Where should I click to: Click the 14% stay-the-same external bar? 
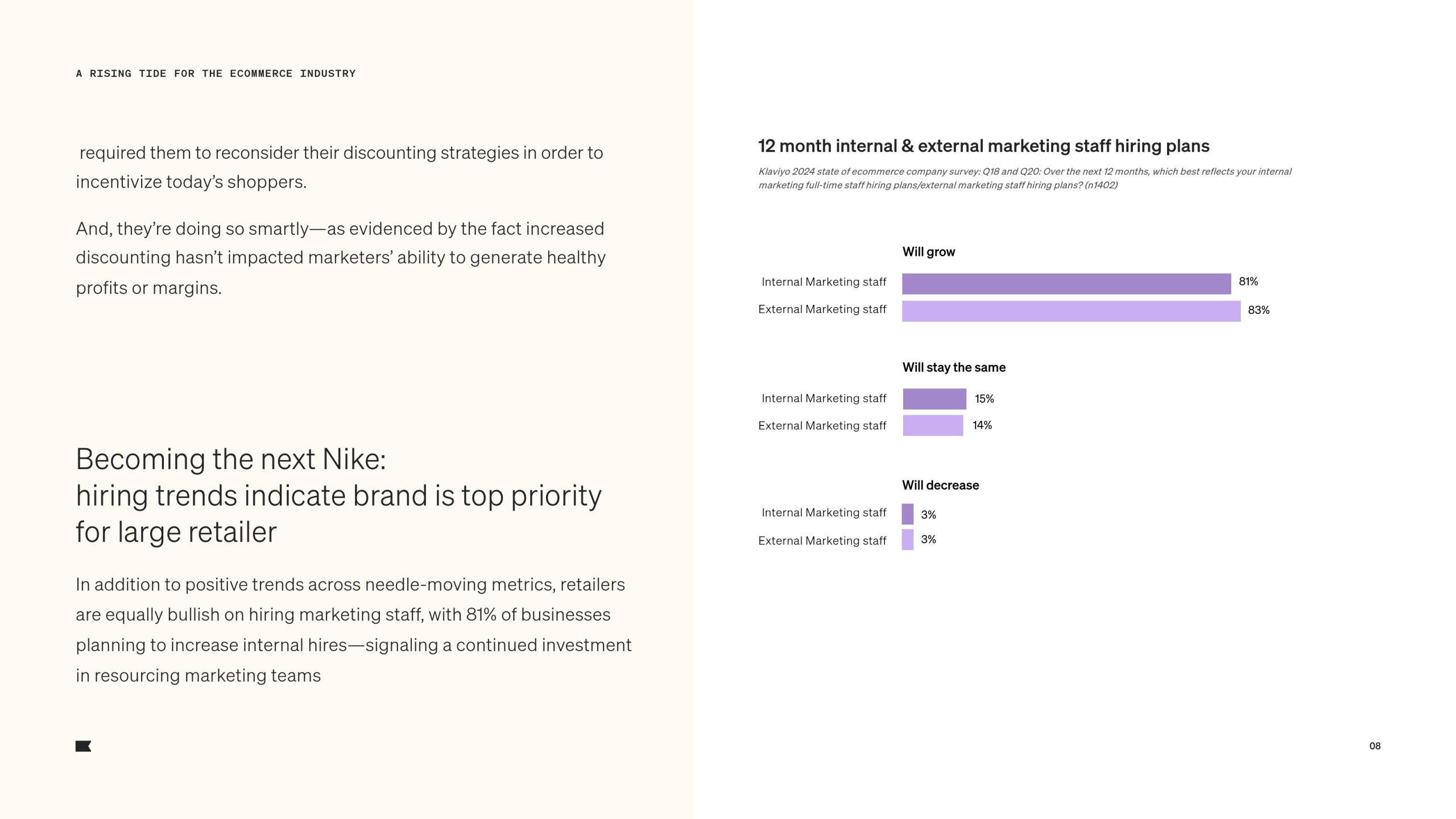(933, 425)
